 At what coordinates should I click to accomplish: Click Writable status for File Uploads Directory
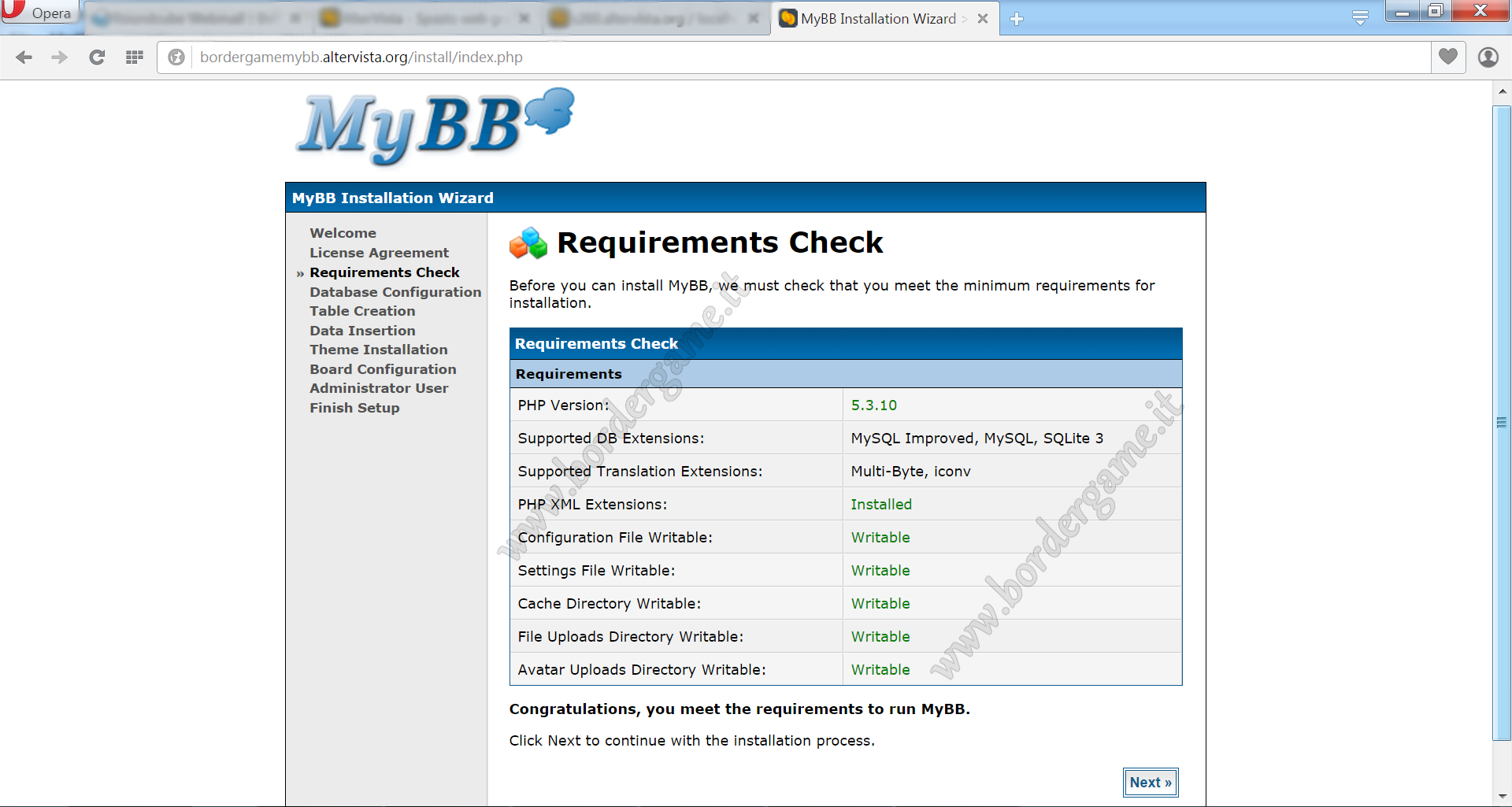(x=880, y=637)
